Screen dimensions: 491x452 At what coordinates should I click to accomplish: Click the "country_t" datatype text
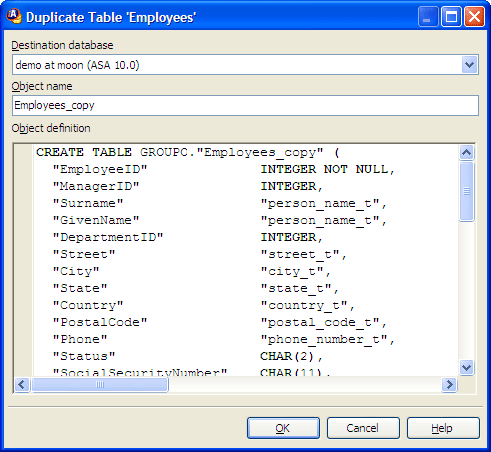(304, 305)
